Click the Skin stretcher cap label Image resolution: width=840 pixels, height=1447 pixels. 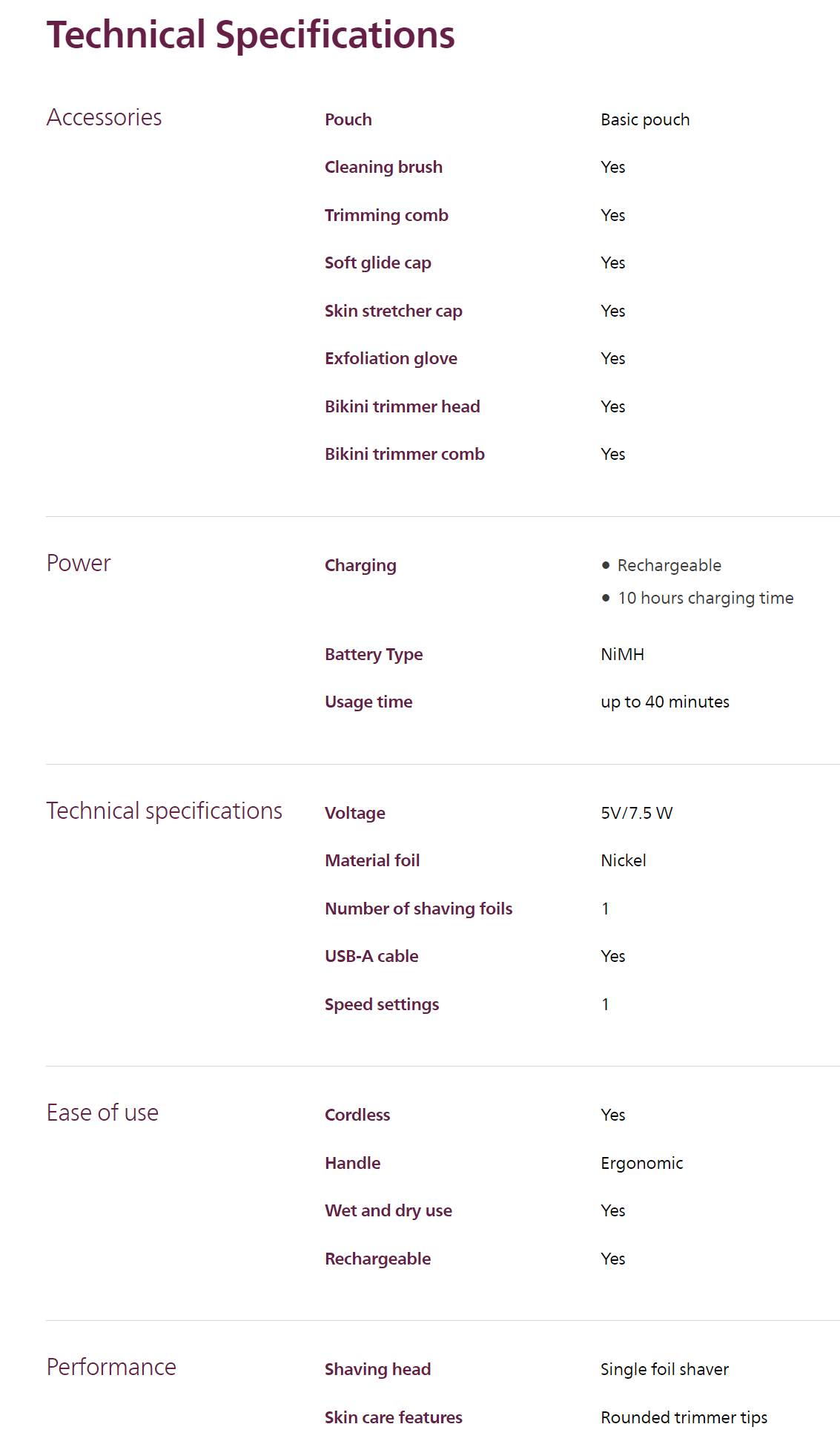pyautogui.click(x=393, y=312)
